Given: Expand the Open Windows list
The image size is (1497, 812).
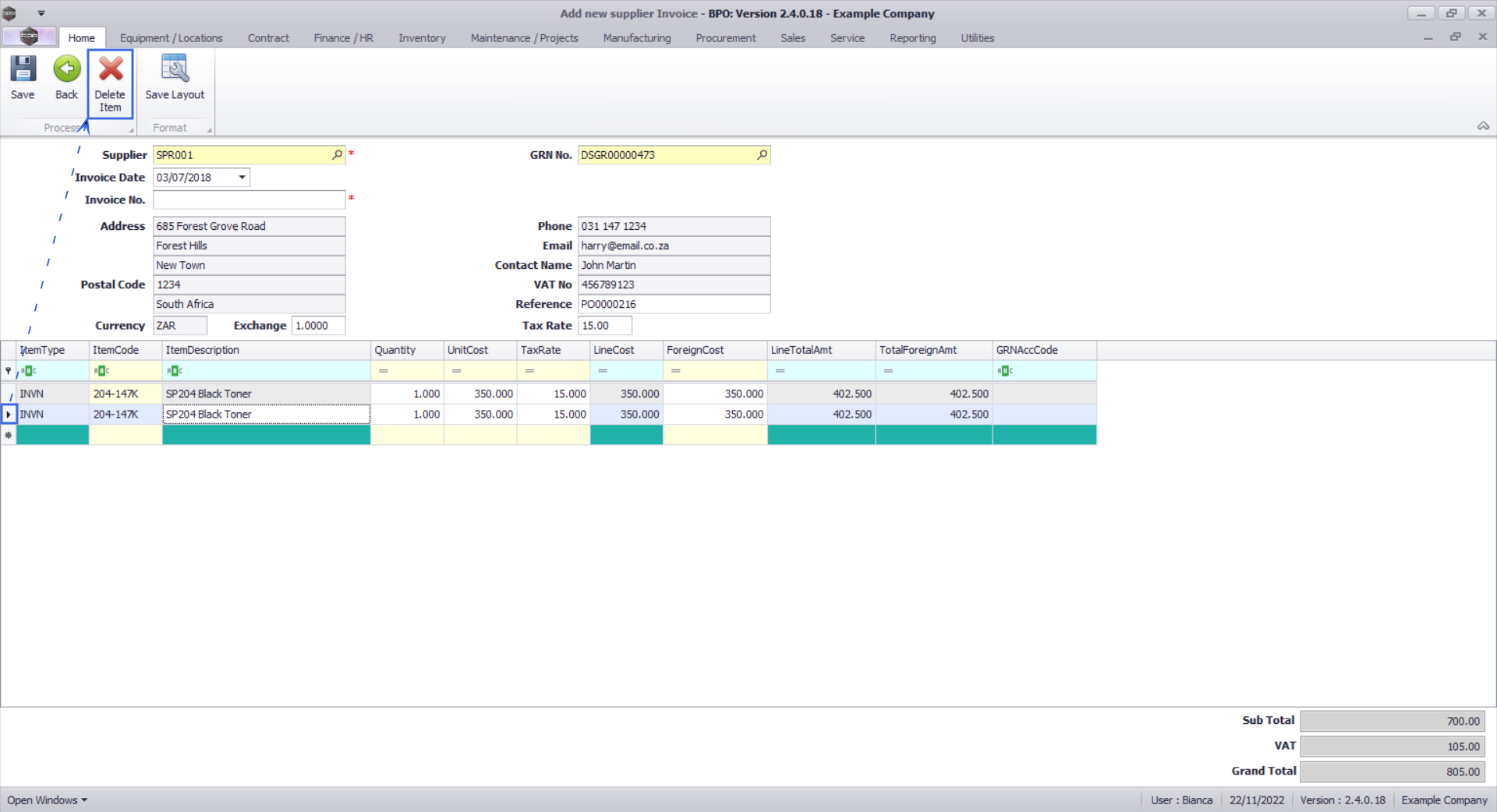Looking at the screenshot, I should click(x=48, y=800).
